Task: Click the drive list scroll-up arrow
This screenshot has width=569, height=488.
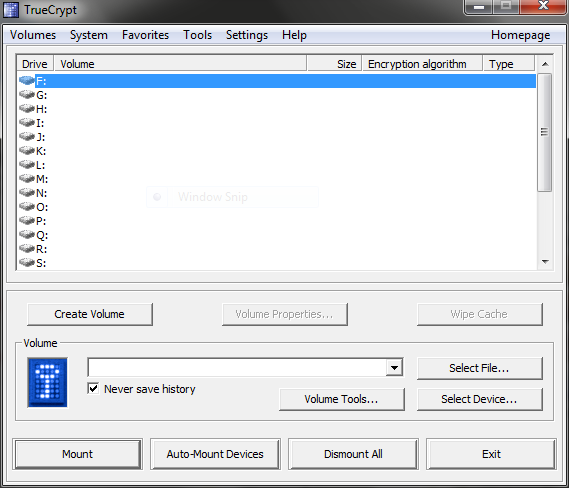Action: [545, 64]
